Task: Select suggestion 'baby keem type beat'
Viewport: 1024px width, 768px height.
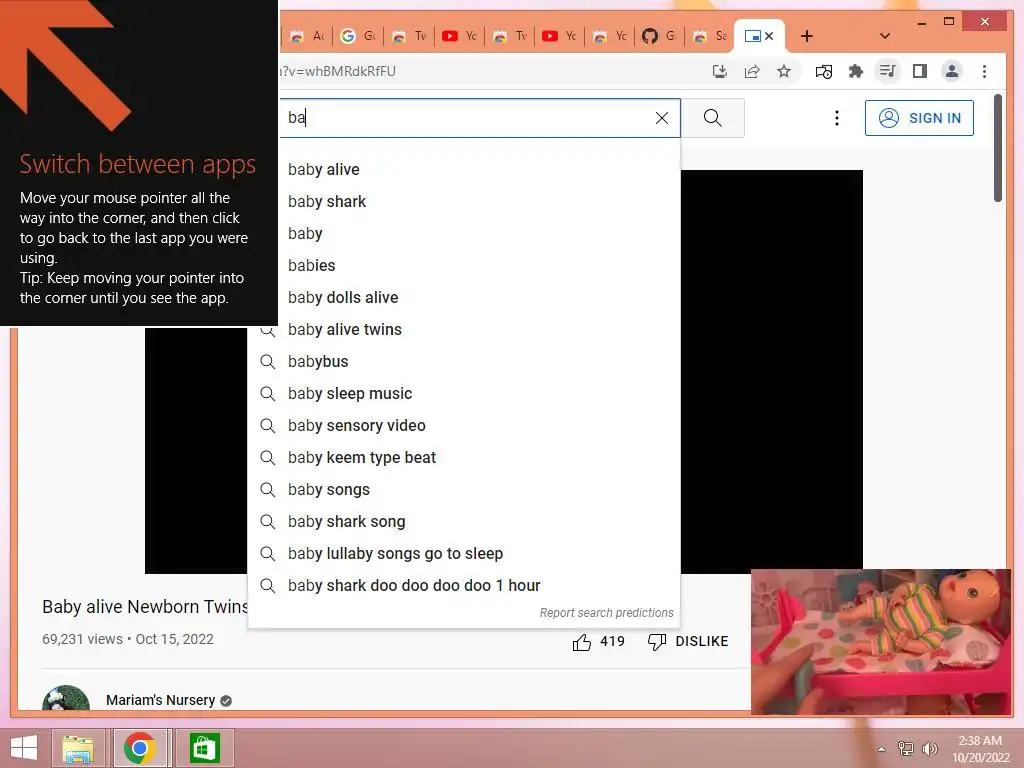Action: (464, 457)
